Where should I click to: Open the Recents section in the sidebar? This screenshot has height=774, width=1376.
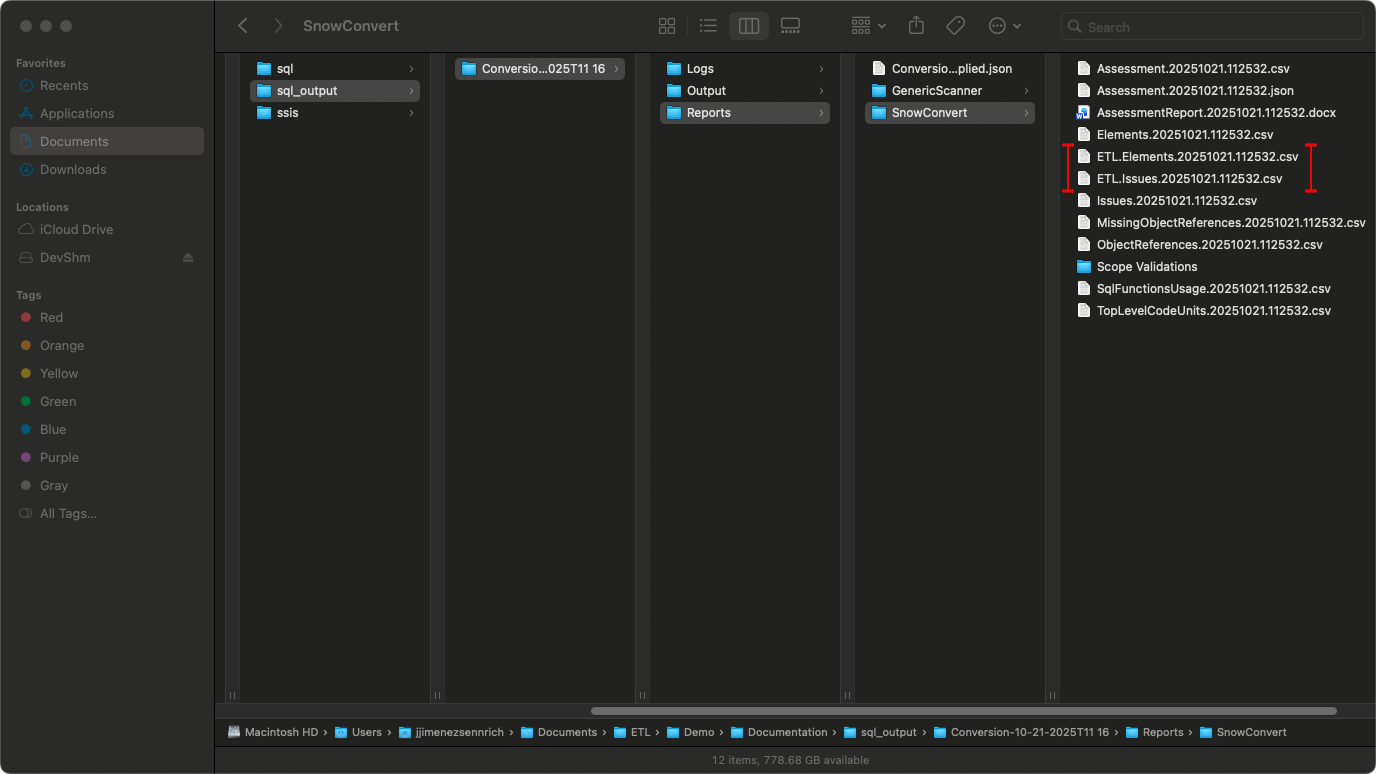point(67,85)
